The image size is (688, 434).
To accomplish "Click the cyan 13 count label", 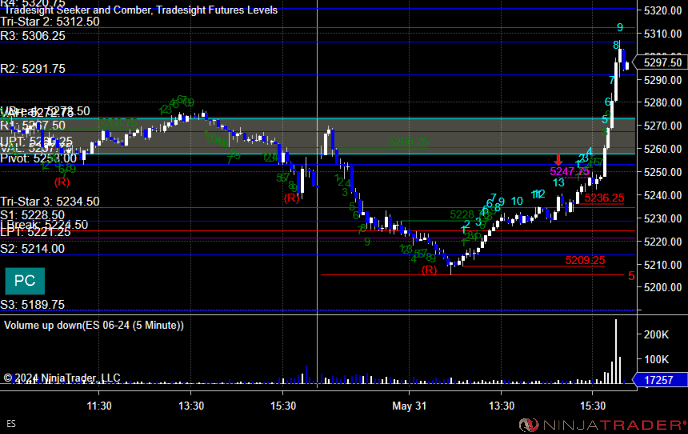I will pos(558,183).
